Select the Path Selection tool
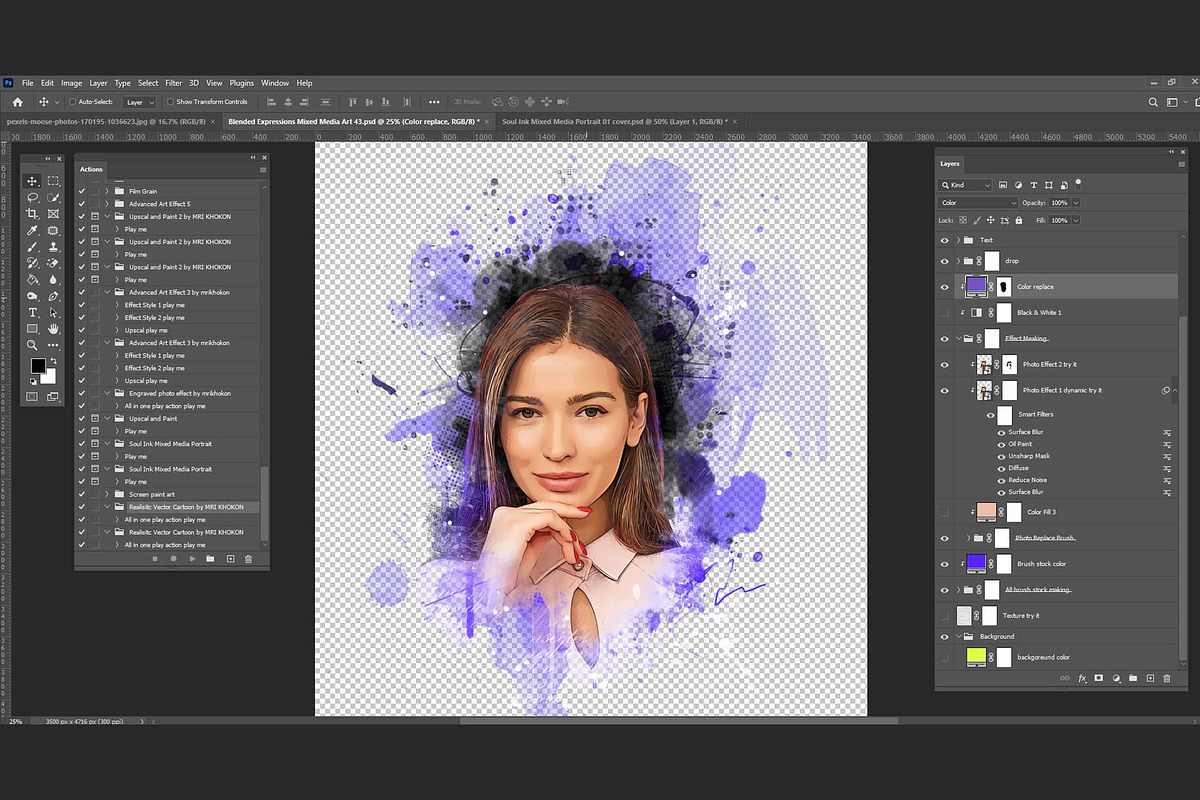This screenshot has width=1200, height=800. (53, 312)
